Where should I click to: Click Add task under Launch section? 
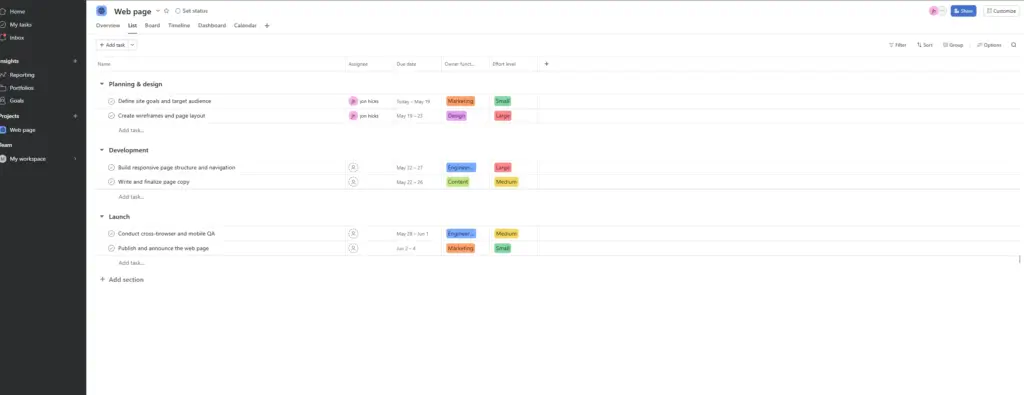(x=131, y=262)
